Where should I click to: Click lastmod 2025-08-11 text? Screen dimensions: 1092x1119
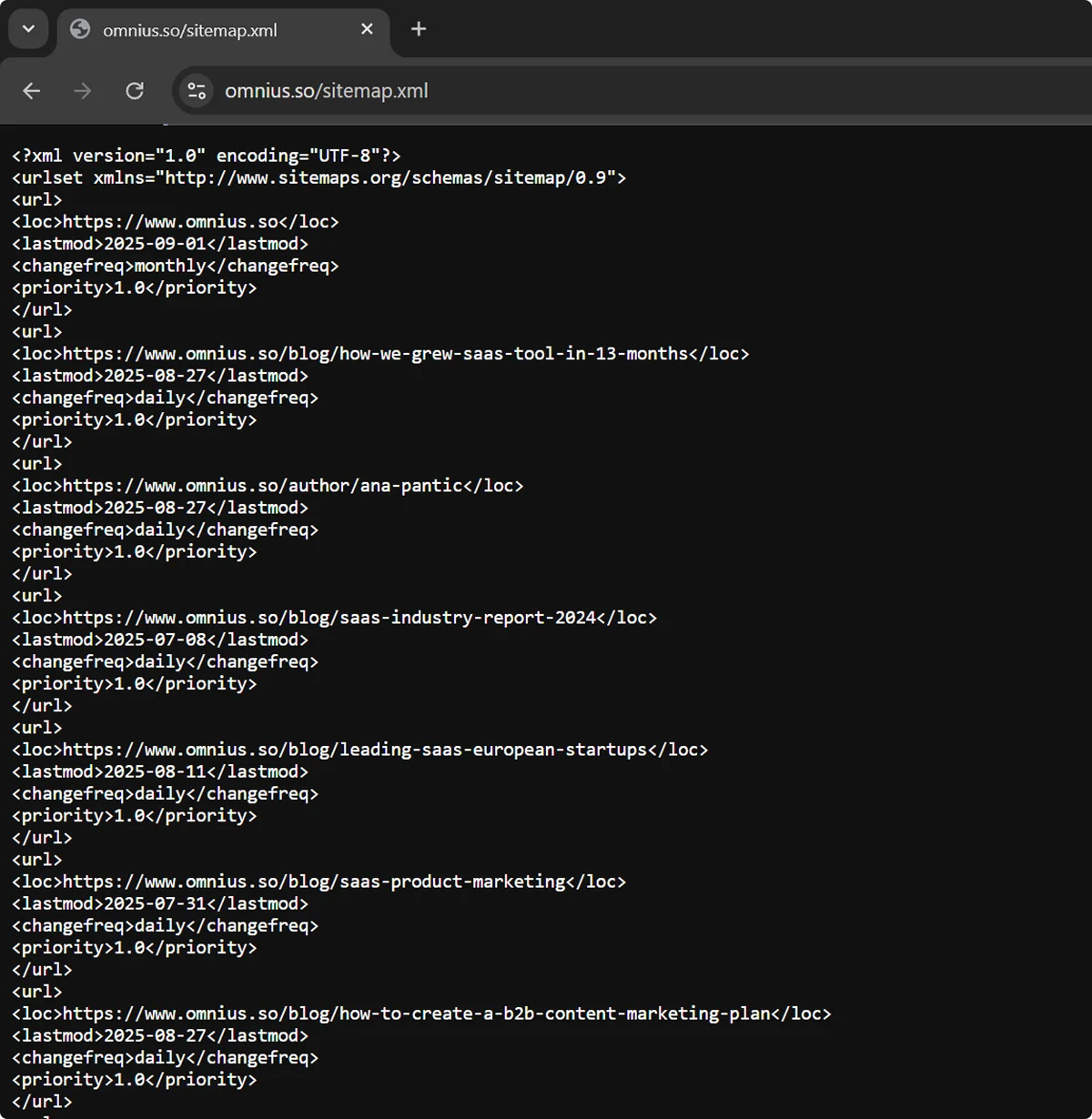(160, 771)
